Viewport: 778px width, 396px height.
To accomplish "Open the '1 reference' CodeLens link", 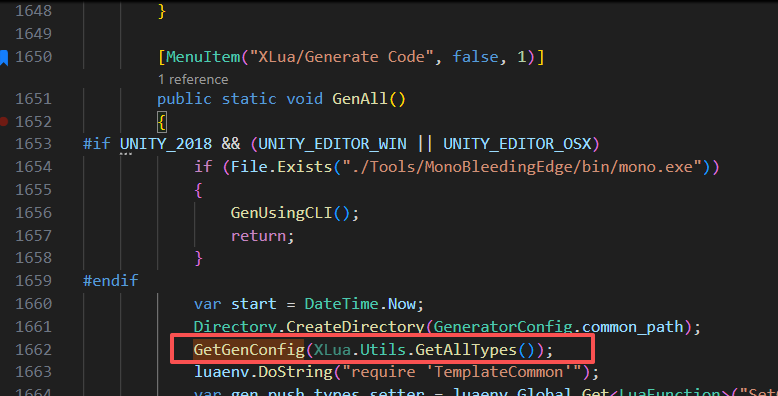I will [193, 79].
